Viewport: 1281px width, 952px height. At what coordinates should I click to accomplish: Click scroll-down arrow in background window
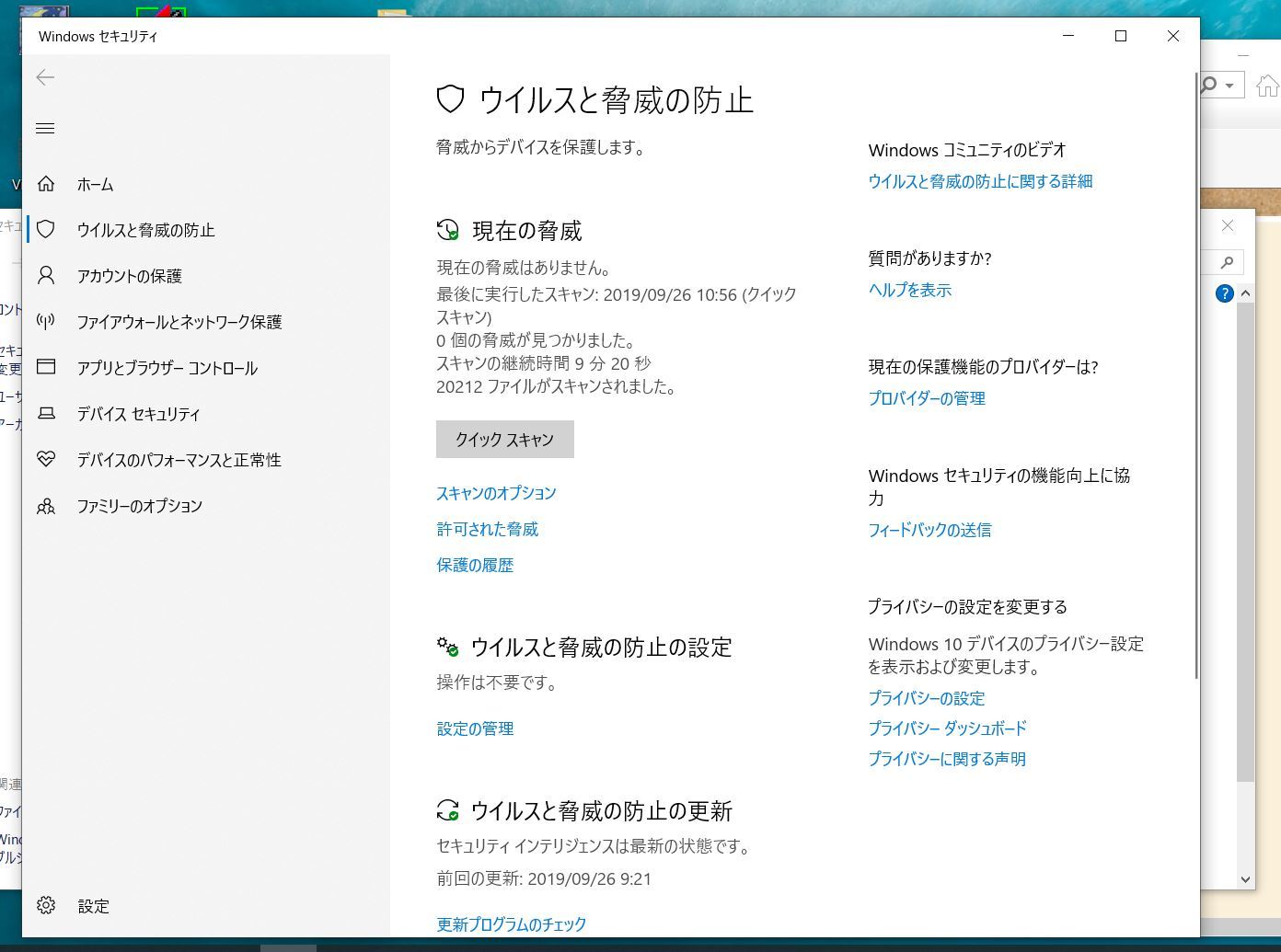pos(1245,879)
